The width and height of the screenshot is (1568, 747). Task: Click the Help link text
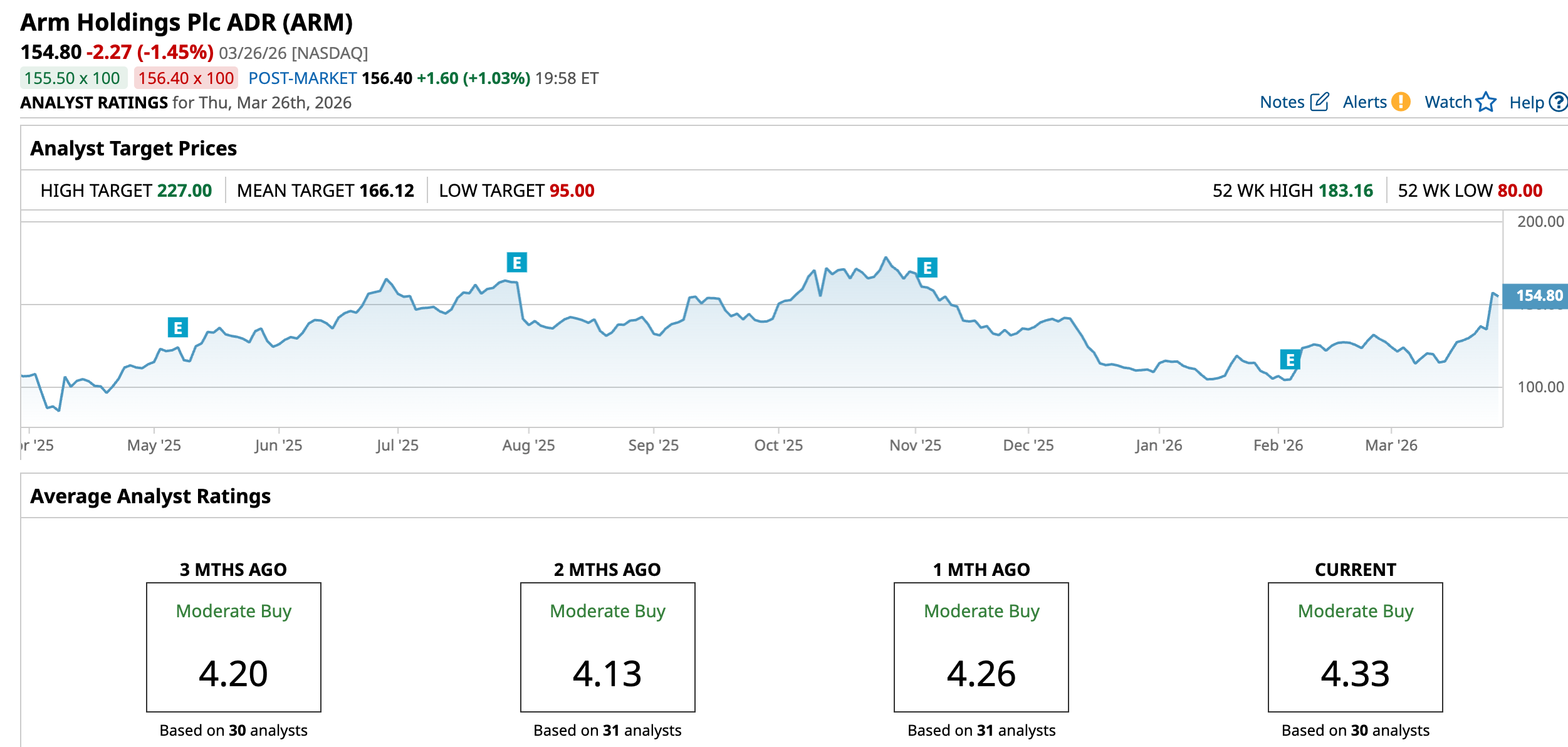pyautogui.click(x=1526, y=103)
